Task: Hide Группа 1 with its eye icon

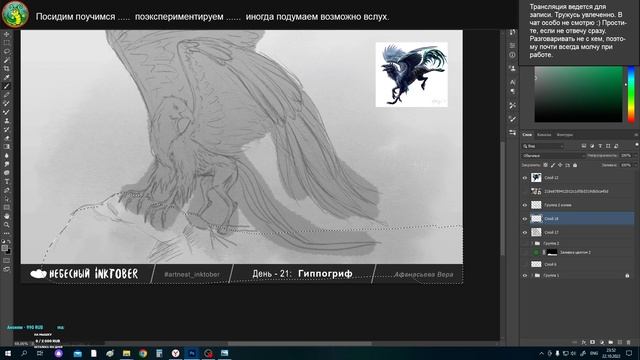Action: [525, 276]
